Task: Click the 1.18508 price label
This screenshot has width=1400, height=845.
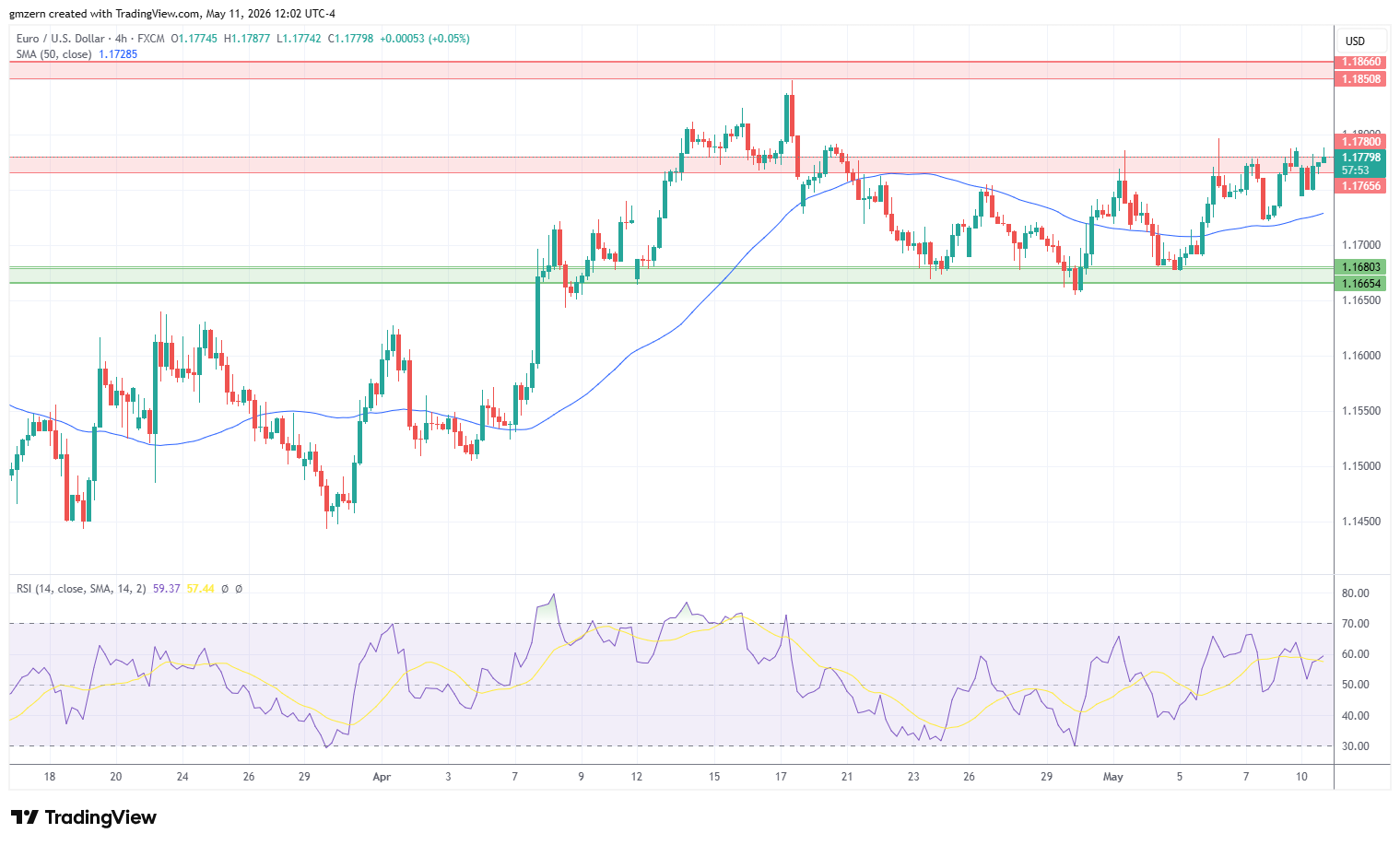Action: (x=1360, y=79)
